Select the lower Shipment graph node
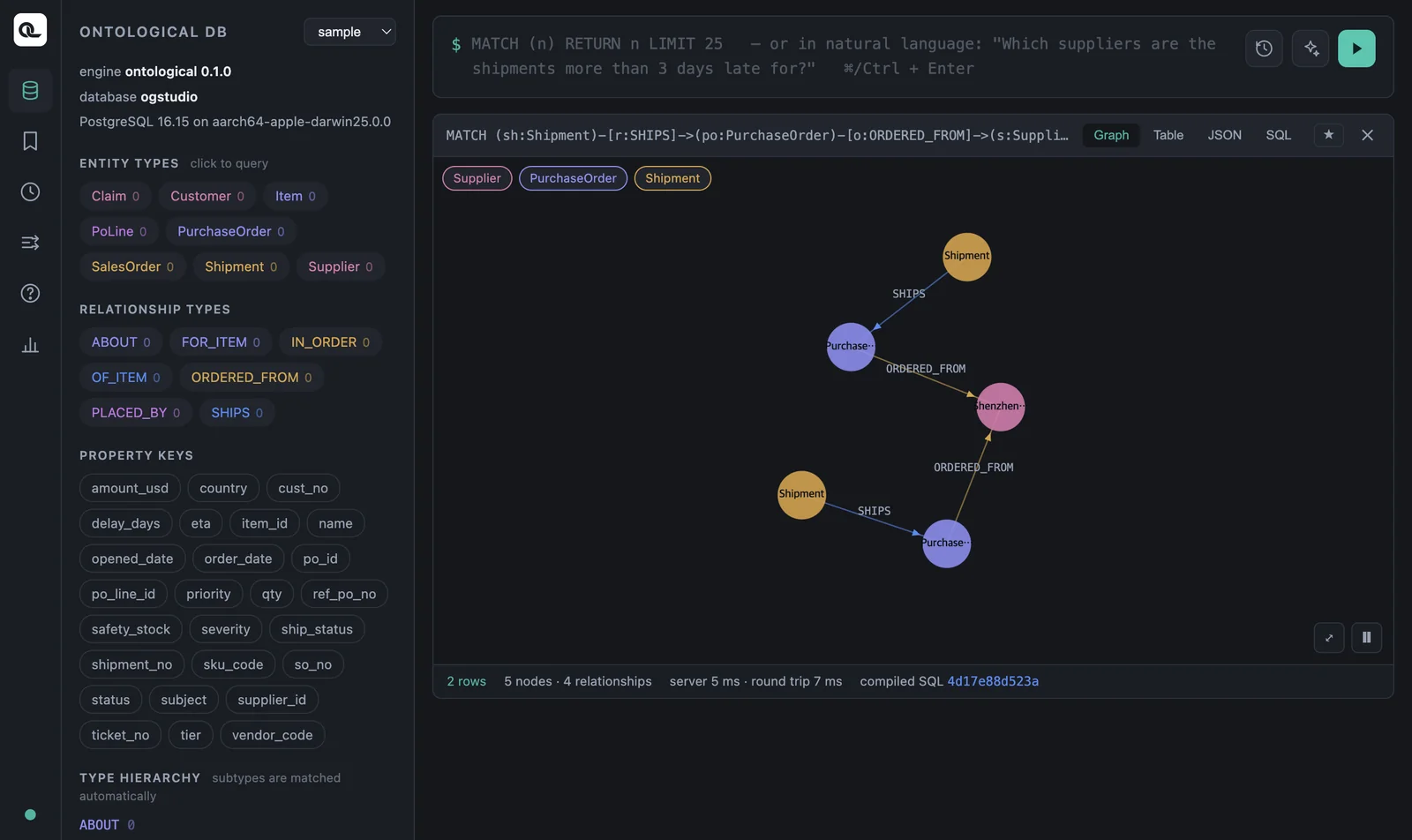The width and height of the screenshot is (1412, 840). [x=801, y=495]
